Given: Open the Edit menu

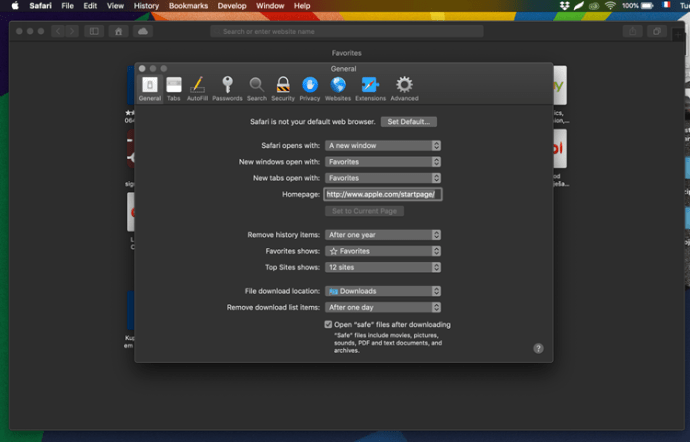Looking at the screenshot, I should [x=90, y=6].
